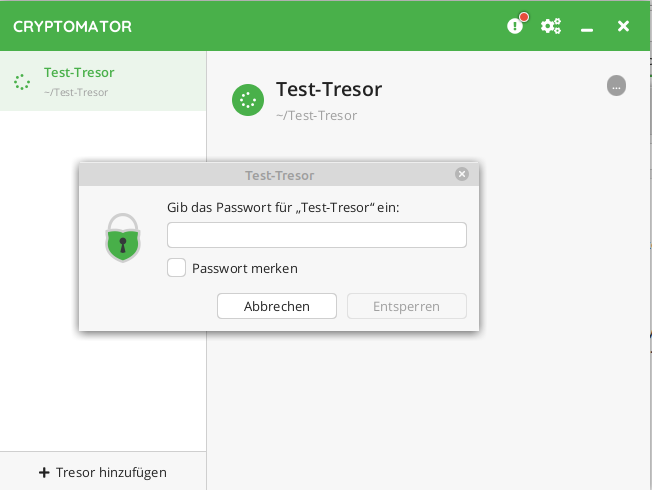Close the Test-Tresor unlock dialog
This screenshot has width=652, height=490.
point(461,174)
